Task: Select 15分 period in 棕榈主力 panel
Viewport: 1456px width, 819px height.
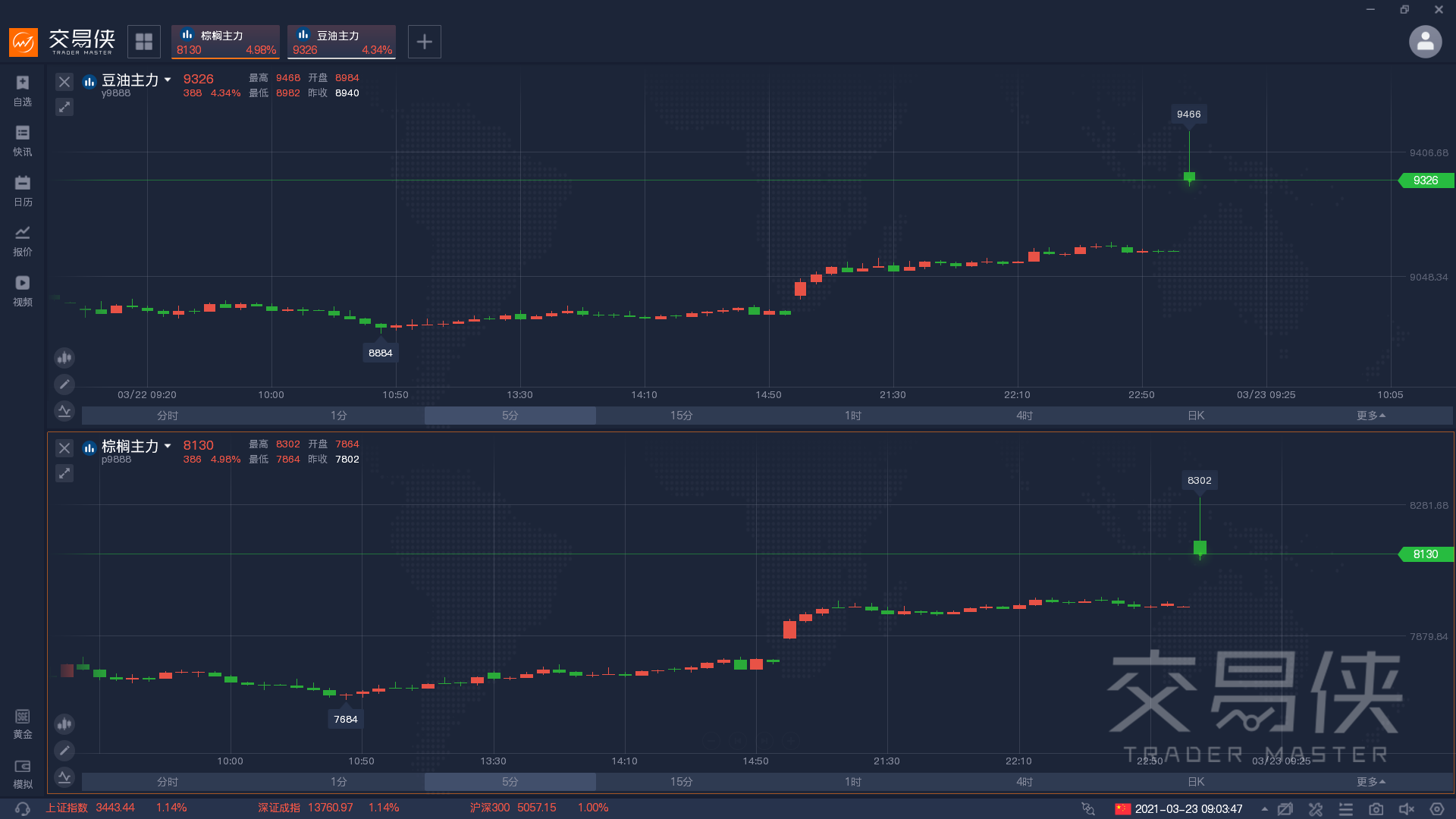Action: pyautogui.click(x=682, y=782)
